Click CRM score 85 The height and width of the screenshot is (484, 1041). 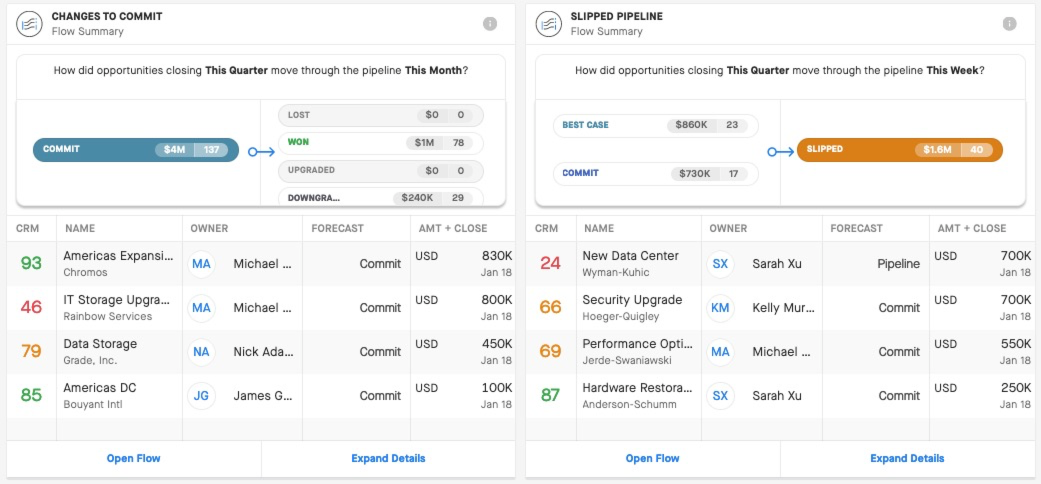tap(31, 396)
